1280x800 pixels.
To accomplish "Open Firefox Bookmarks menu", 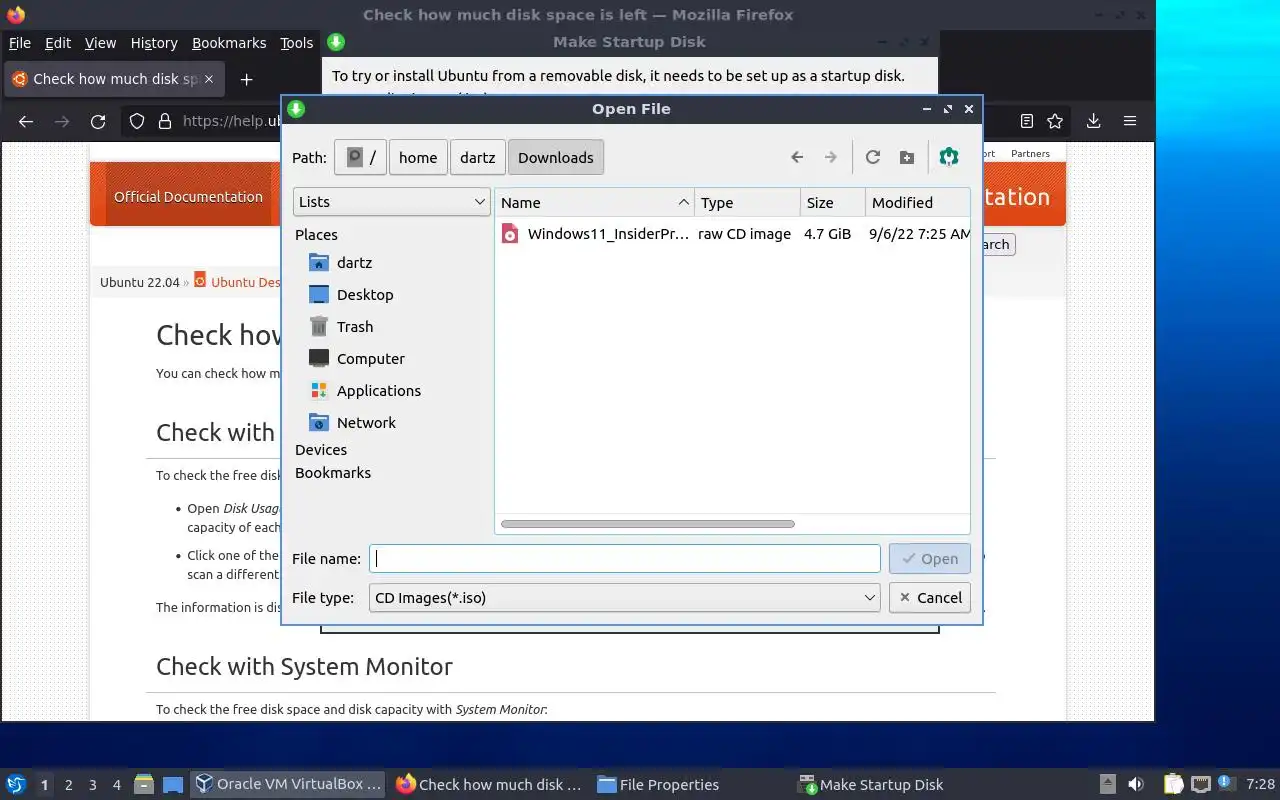I will 229,43.
